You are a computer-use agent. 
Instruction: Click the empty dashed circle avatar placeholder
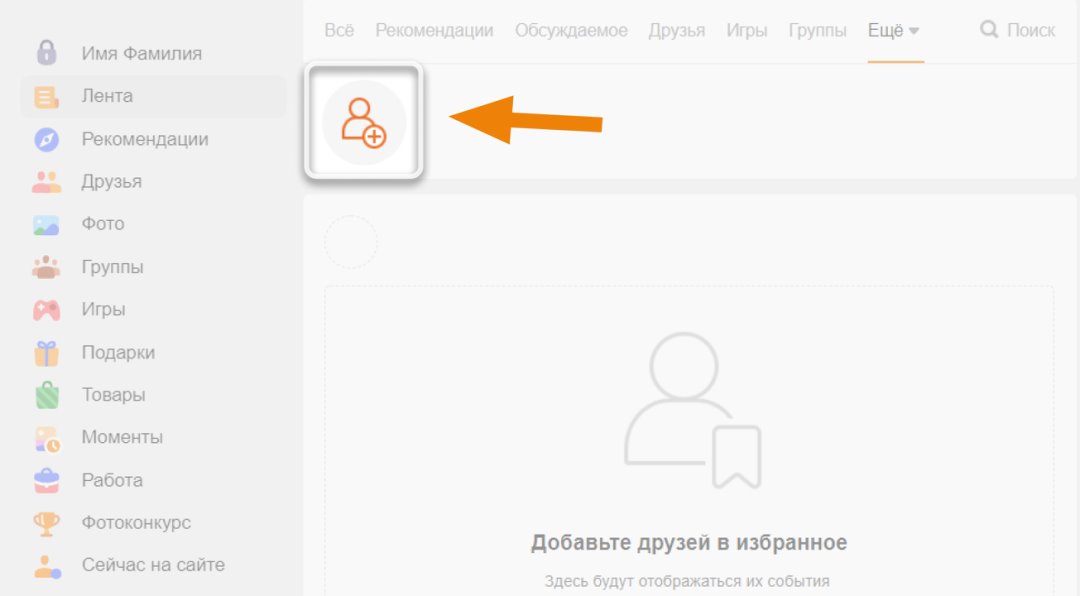351,242
